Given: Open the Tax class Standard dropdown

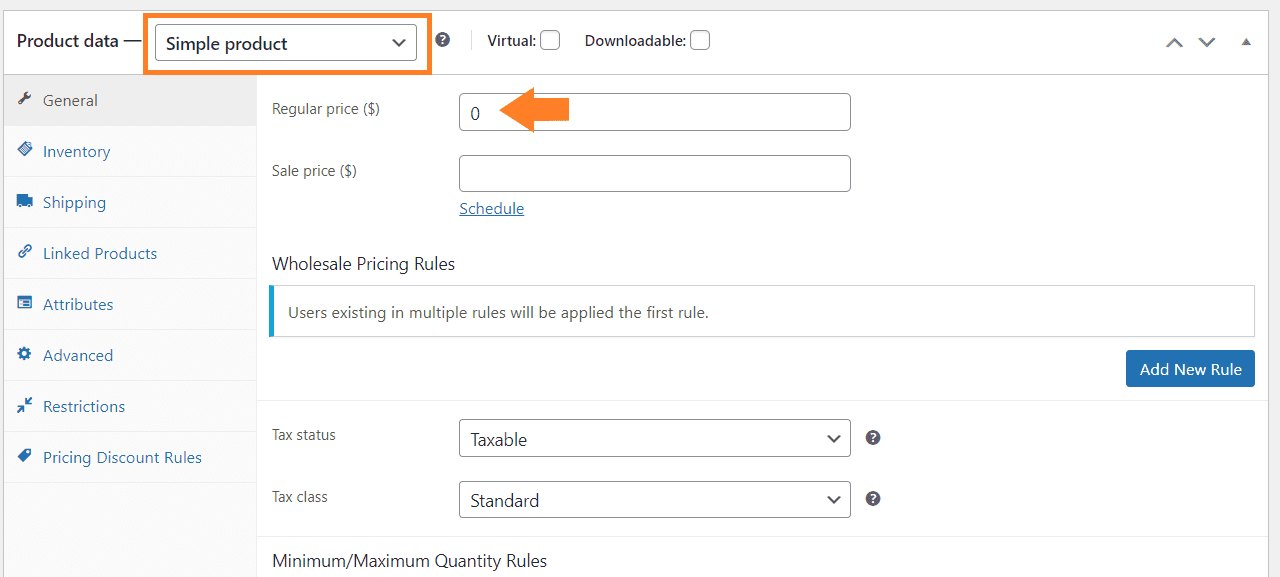Looking at the screenshot, I should click(655, 499).
